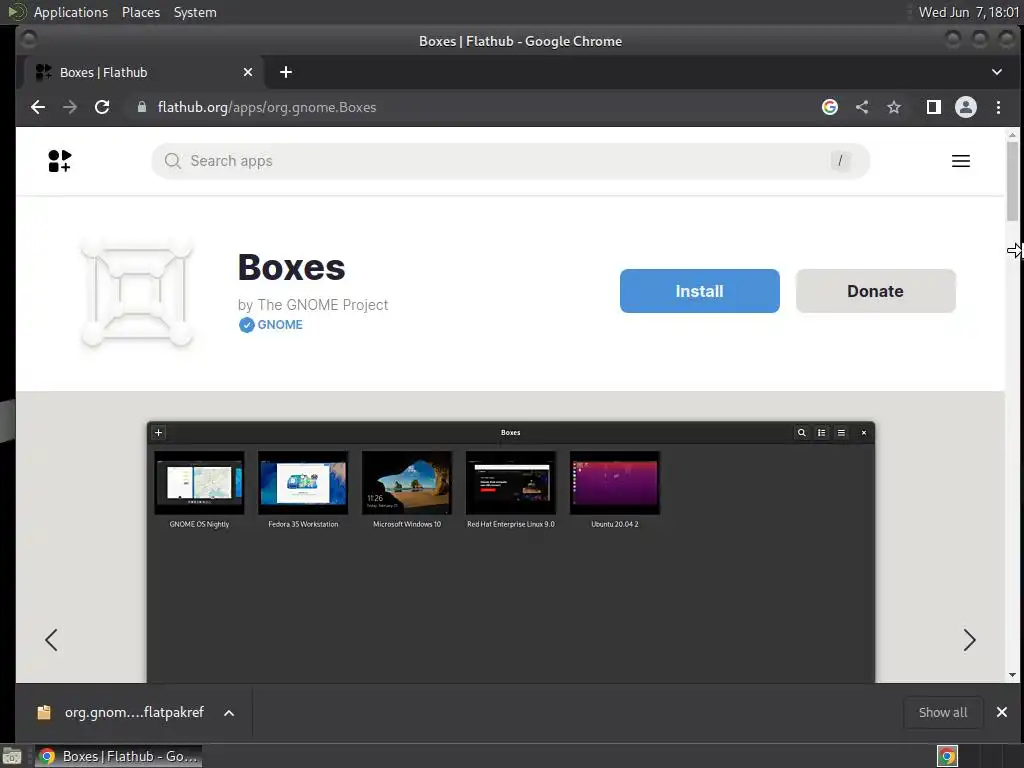
Task: Toggle Chrome side panel icon
Action: 933,107
